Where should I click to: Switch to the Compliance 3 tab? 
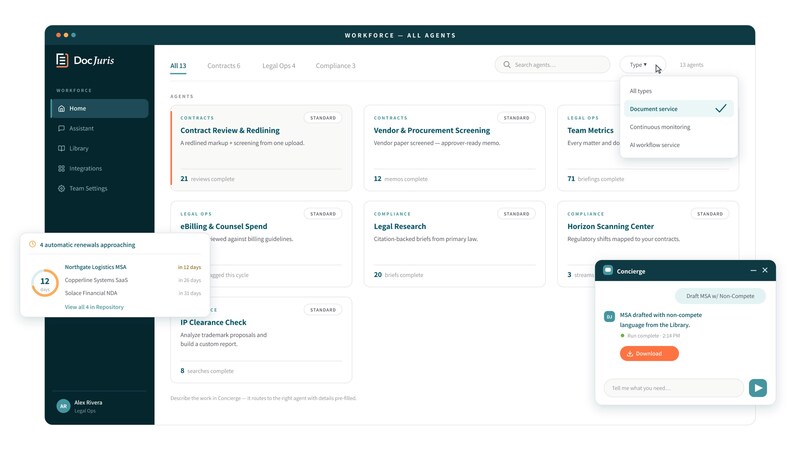coord(335,66)
